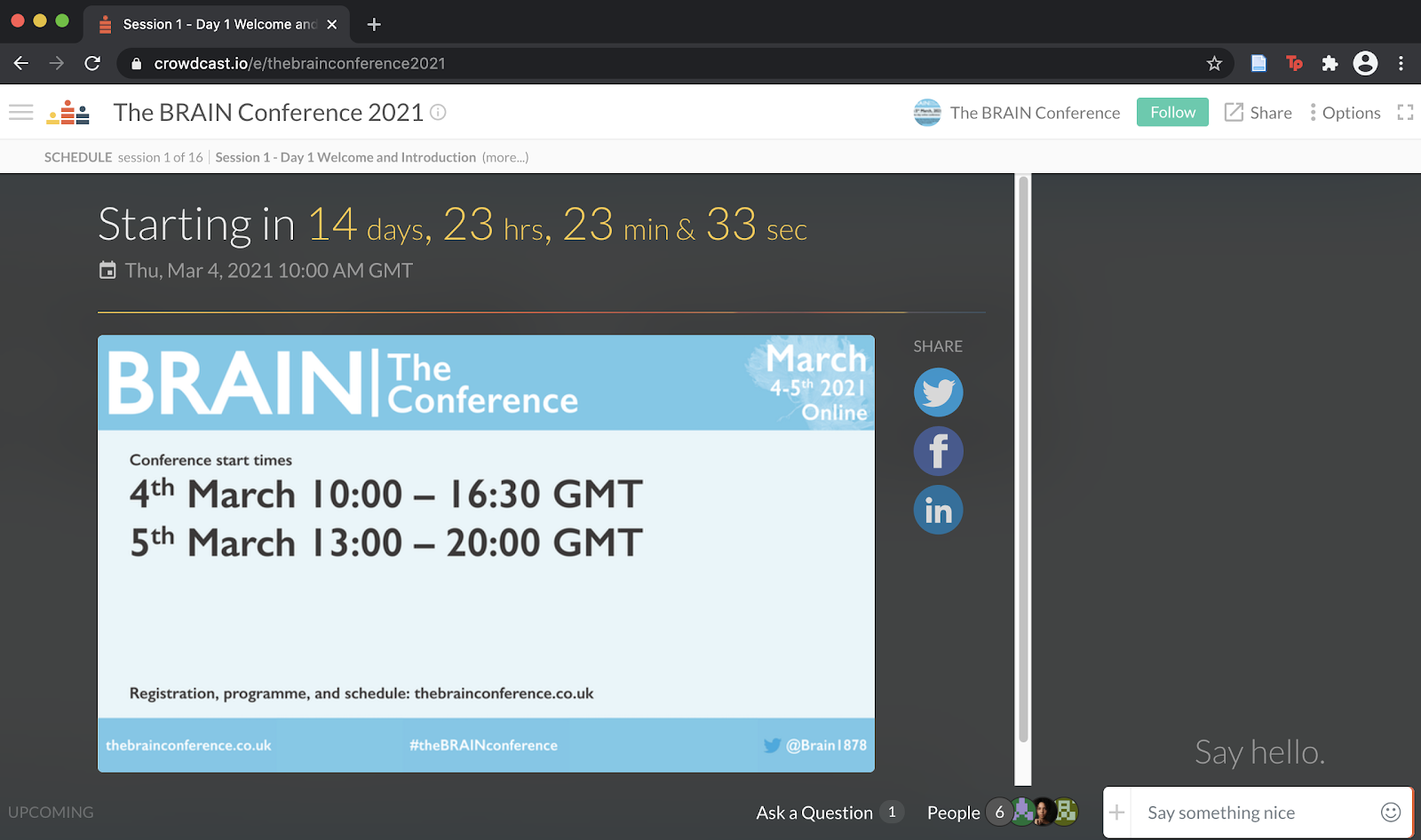Open the hamburger sidebar menu
The height and width of the screenshot is (840, 1421).
pyautogui.click(x=21, y=113)
